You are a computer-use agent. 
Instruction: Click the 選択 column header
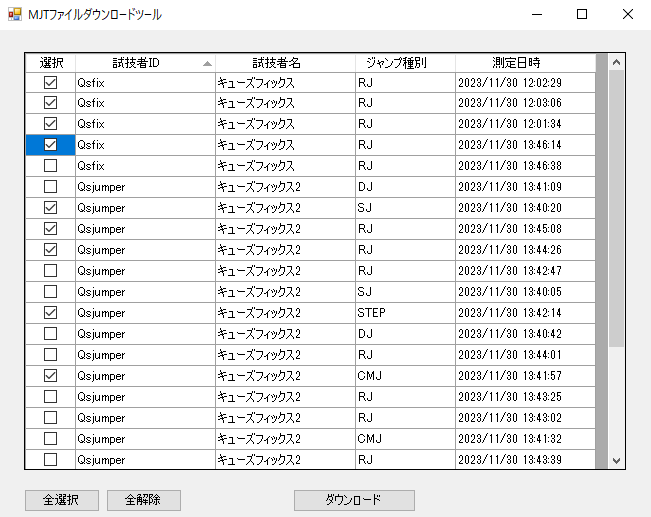point(50,63)
